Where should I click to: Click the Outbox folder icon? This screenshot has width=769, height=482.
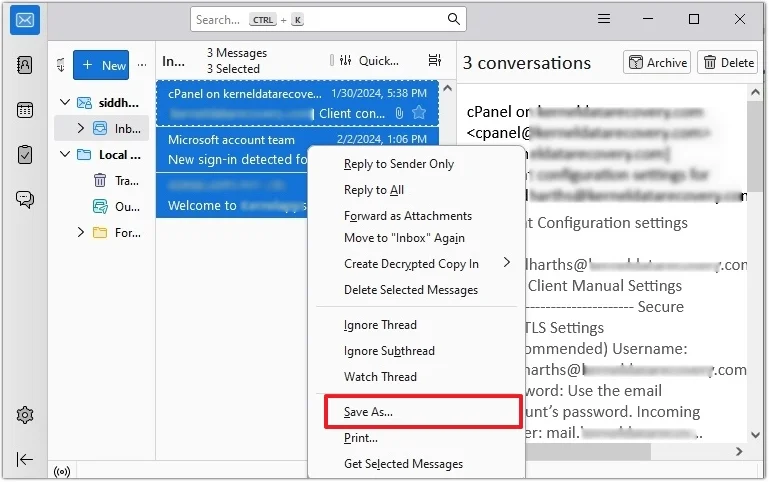100,206
